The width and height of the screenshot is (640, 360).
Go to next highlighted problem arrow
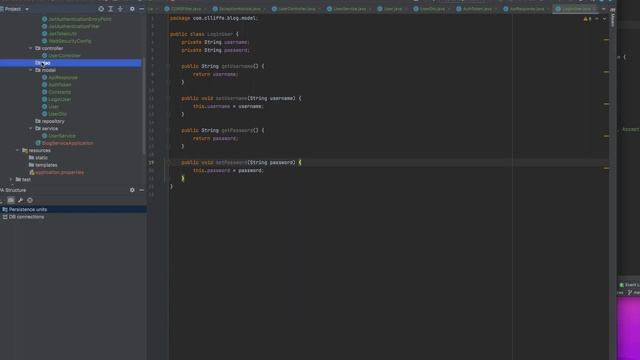coord(604,19)
